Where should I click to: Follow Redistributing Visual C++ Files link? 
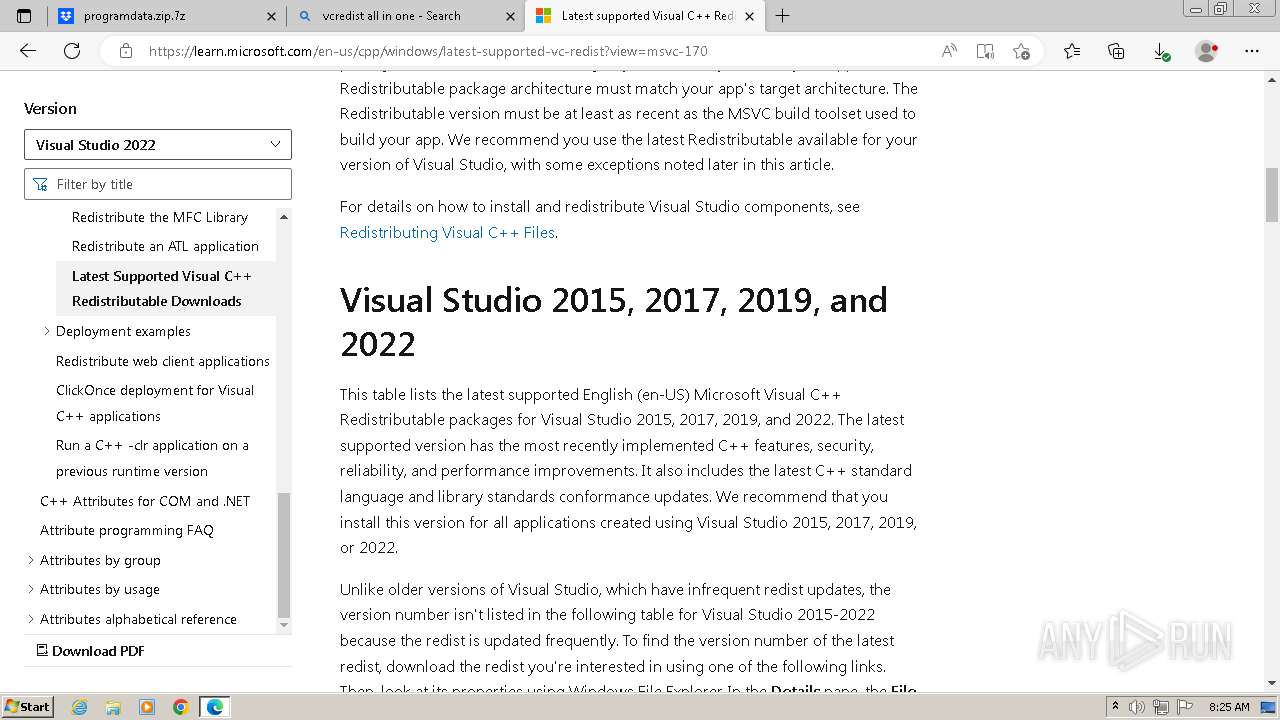[x=447, y=232]
